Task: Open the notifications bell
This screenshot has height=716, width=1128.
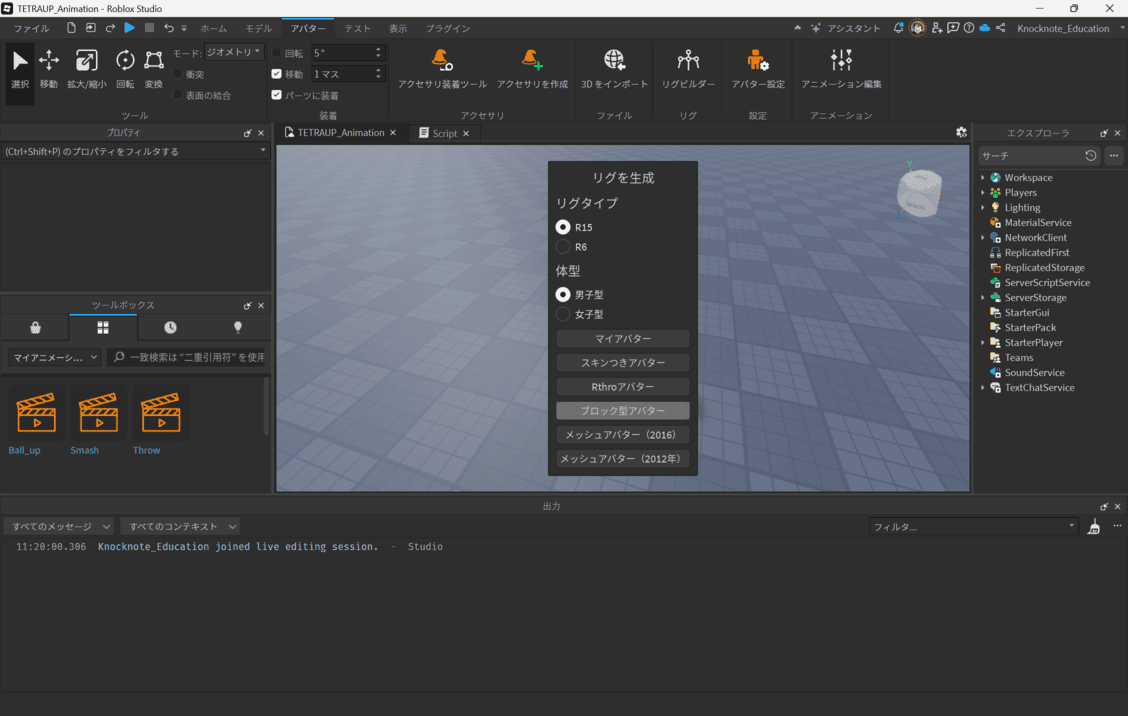Action: (x=899, y=28)
